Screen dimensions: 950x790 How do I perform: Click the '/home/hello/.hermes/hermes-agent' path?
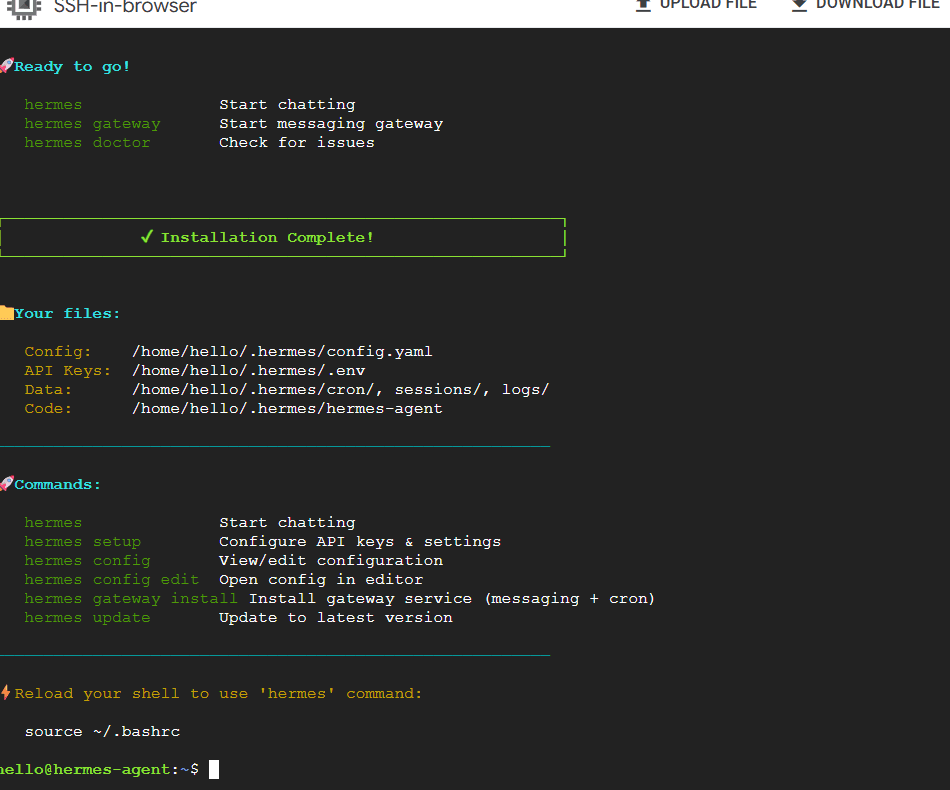tap(287, 408)
